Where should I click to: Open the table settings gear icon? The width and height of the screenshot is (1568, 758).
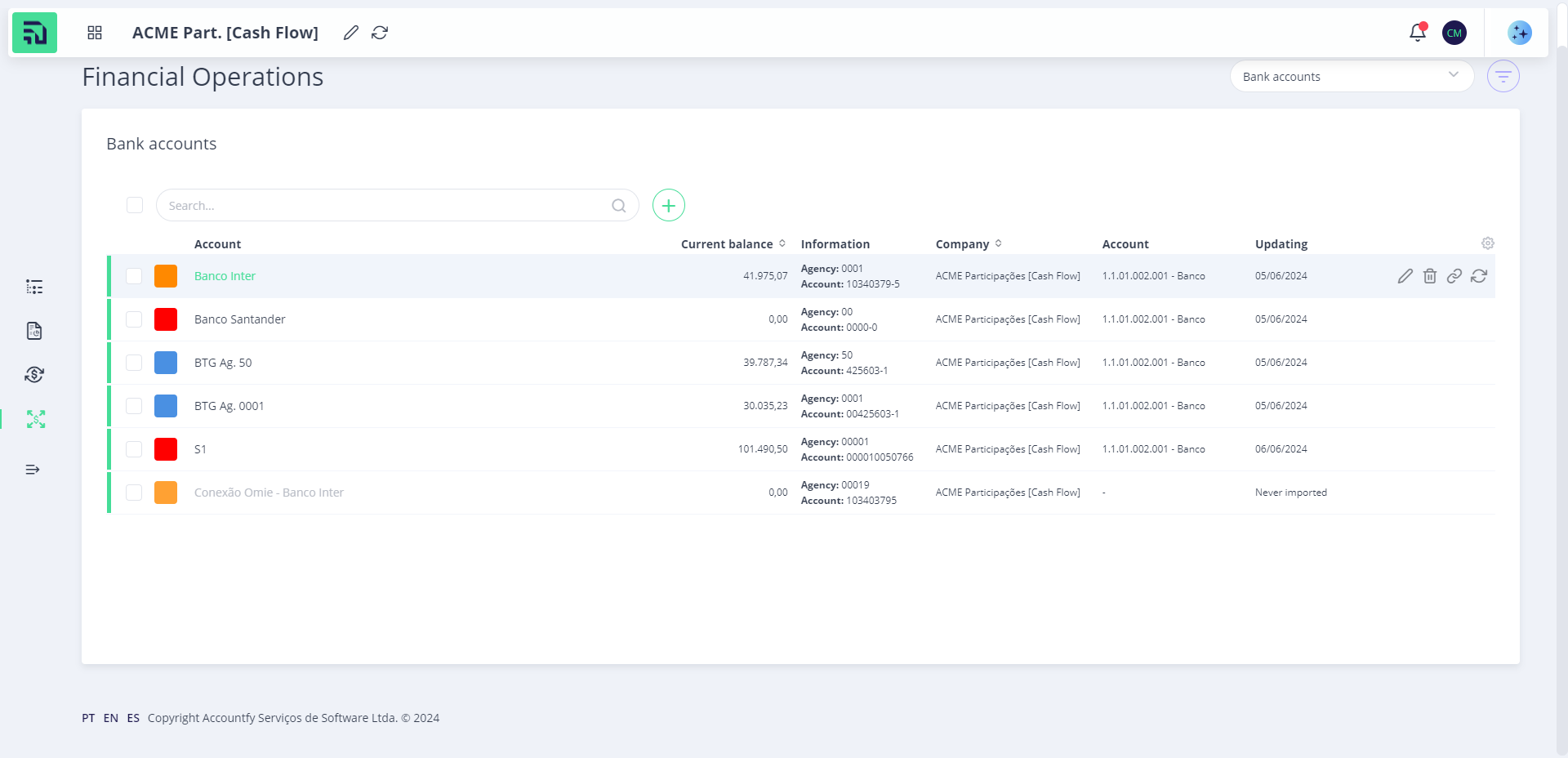coord(1487,243)
